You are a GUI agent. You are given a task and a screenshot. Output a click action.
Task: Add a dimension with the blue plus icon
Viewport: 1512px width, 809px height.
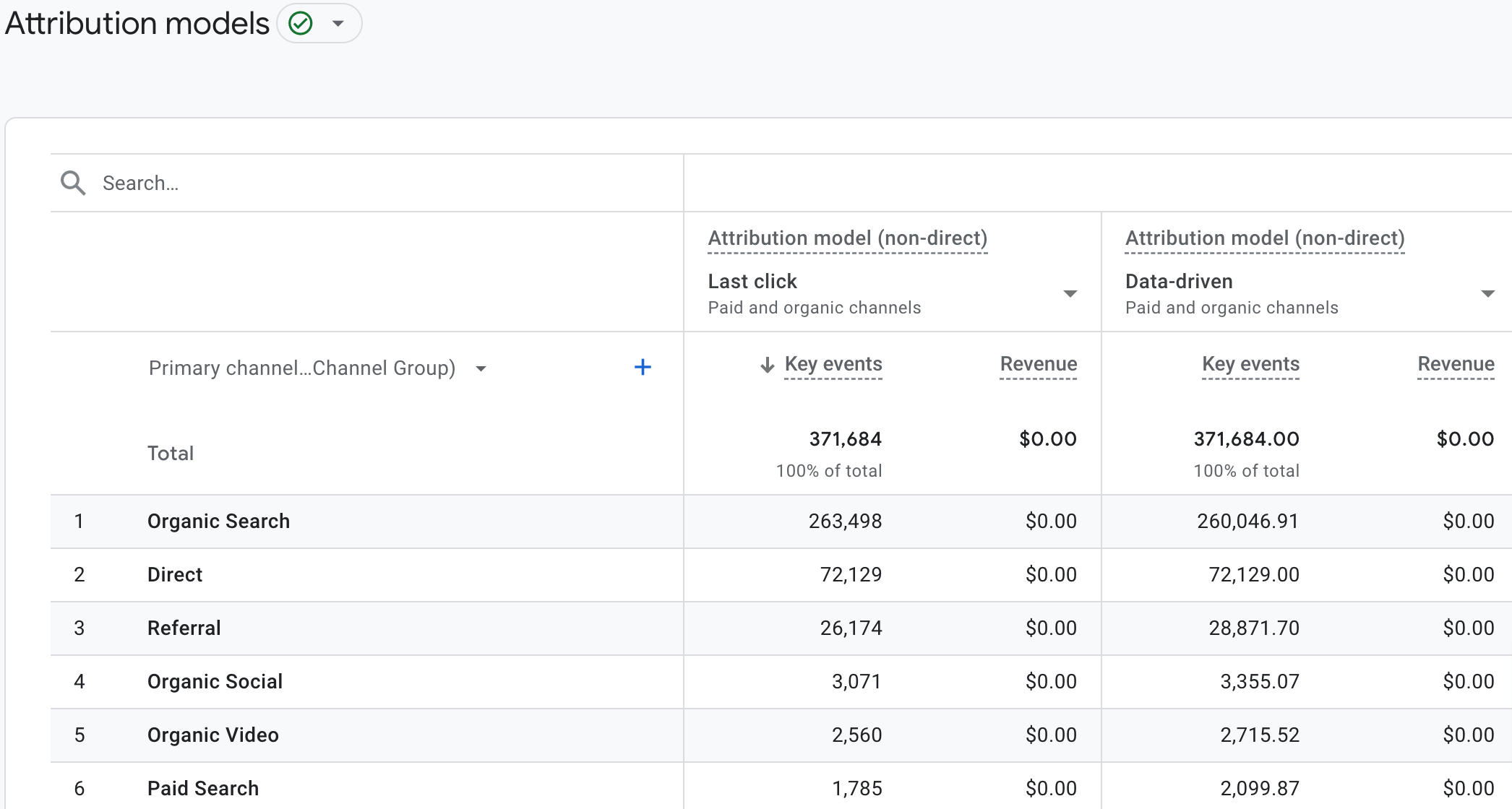(x=643, y=368)
